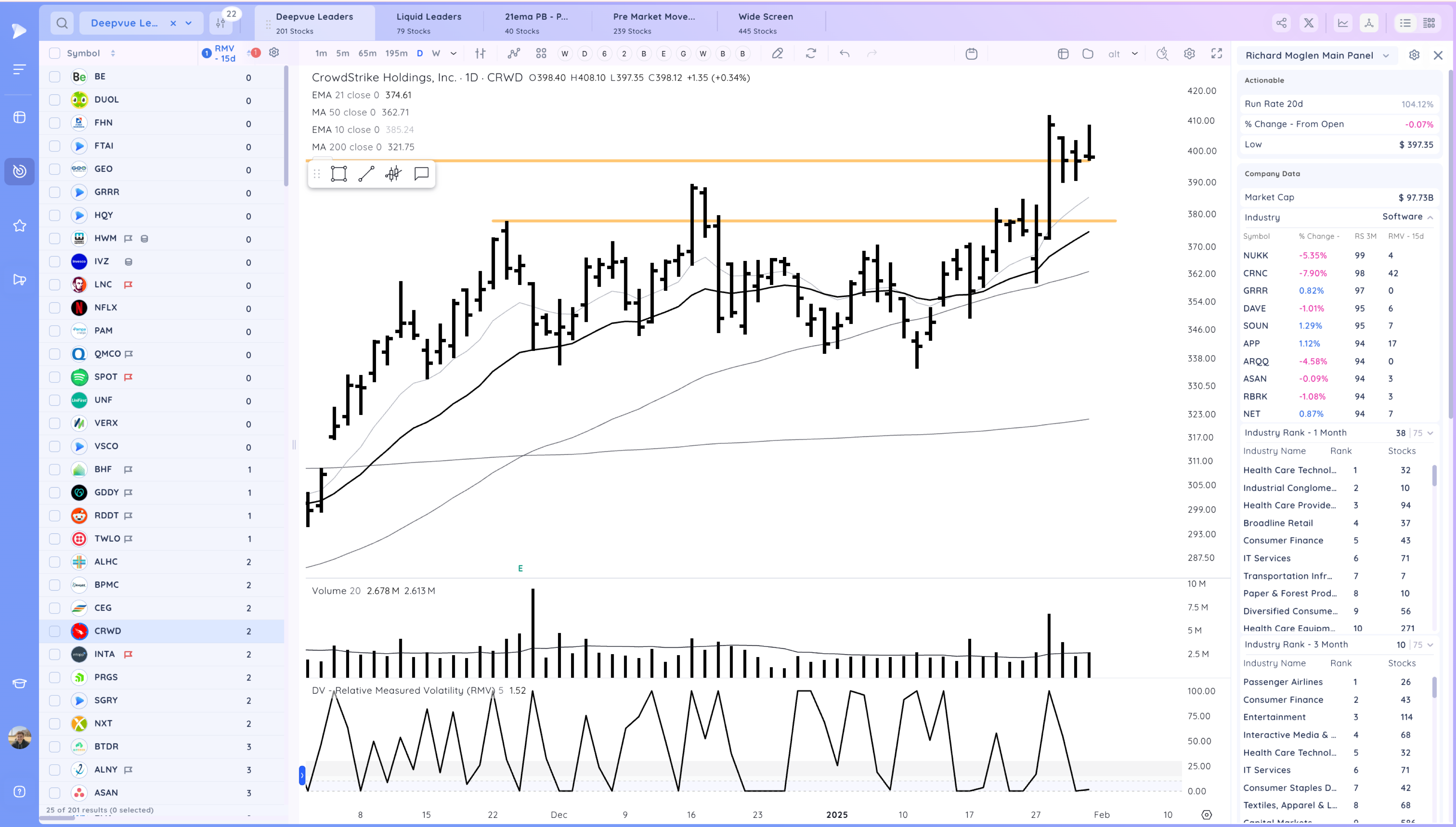The image size is (1456, 827).
Task: Click the undo arrow icon
Action: click(x=844, y=54)
